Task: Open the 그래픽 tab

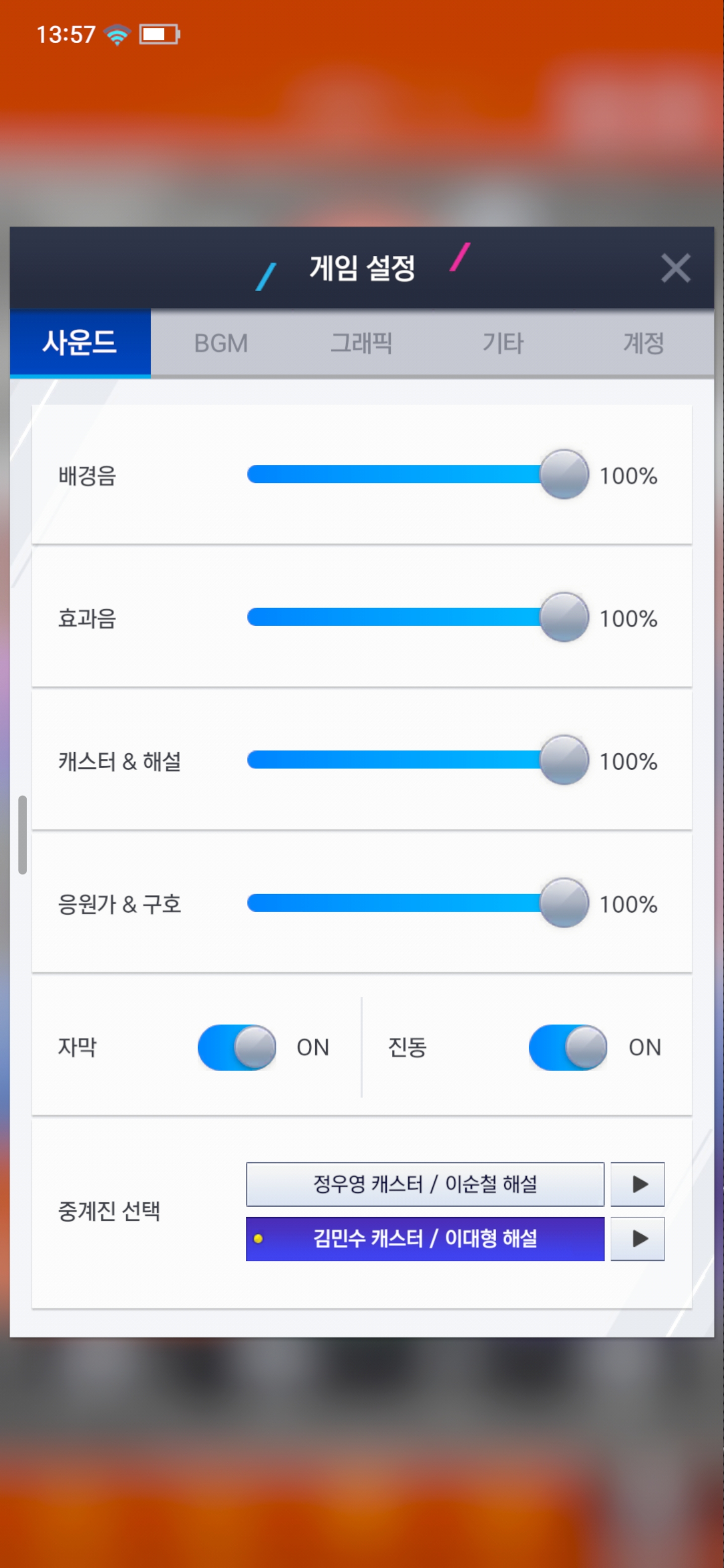Action: click(x=361, y=343)
